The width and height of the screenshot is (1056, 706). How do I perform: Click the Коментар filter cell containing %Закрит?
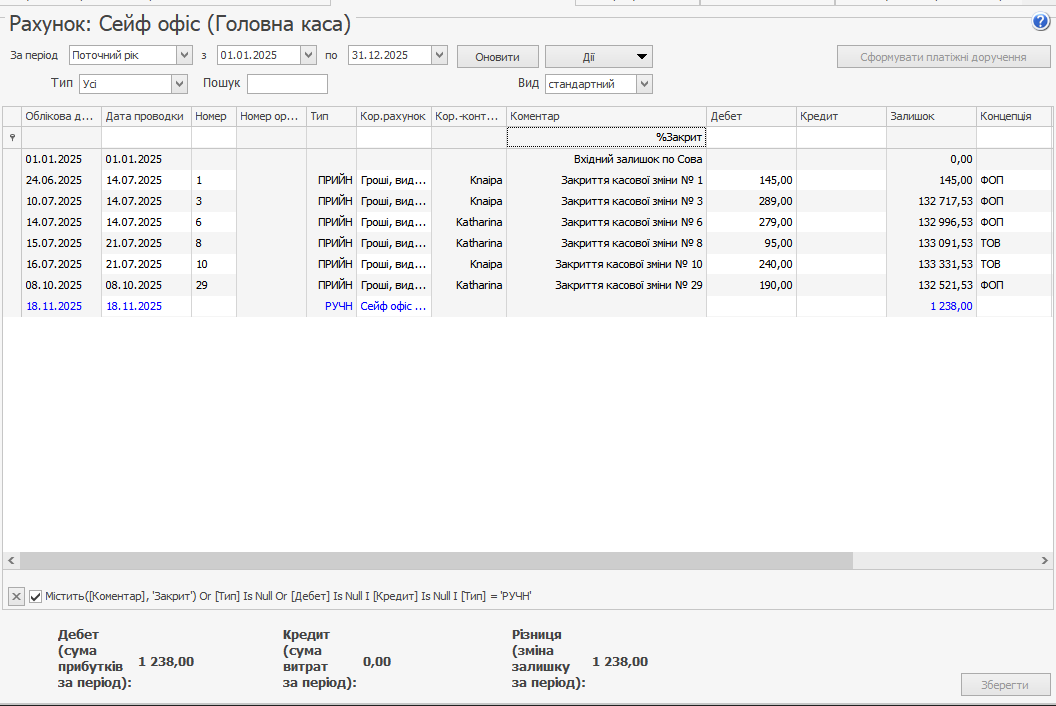[606, 137]
